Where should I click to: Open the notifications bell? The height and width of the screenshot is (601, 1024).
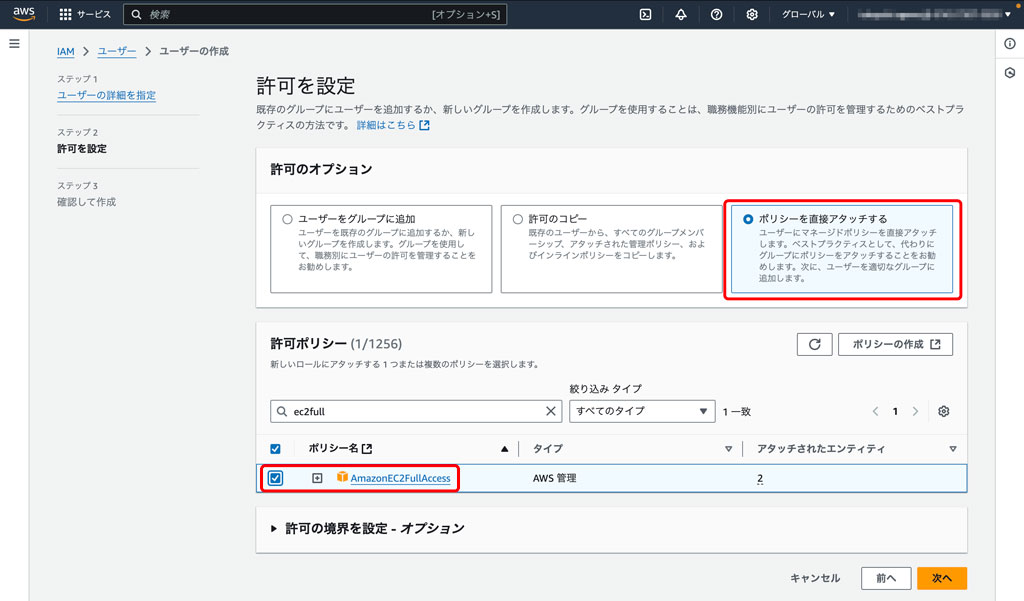click(x=681, y=14)
